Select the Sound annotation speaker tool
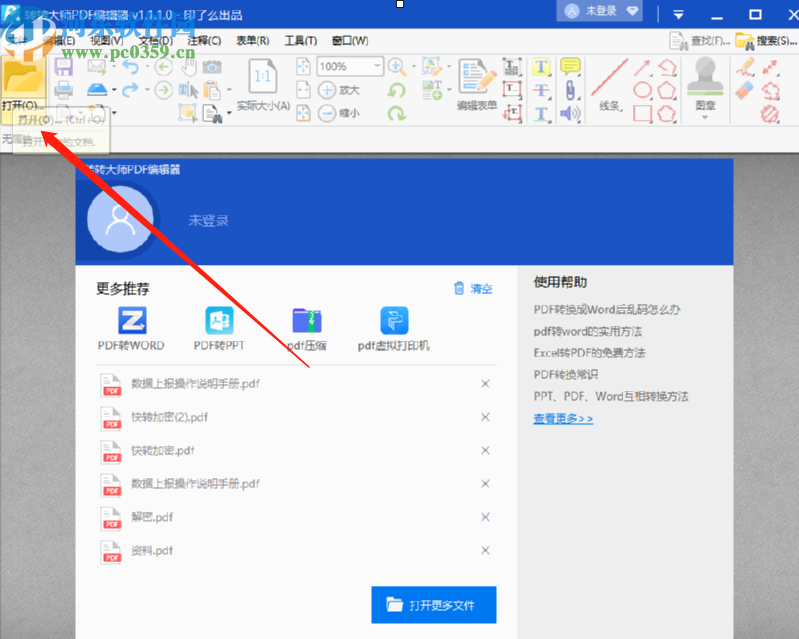 pyautogui.click(x=570, y=114)
